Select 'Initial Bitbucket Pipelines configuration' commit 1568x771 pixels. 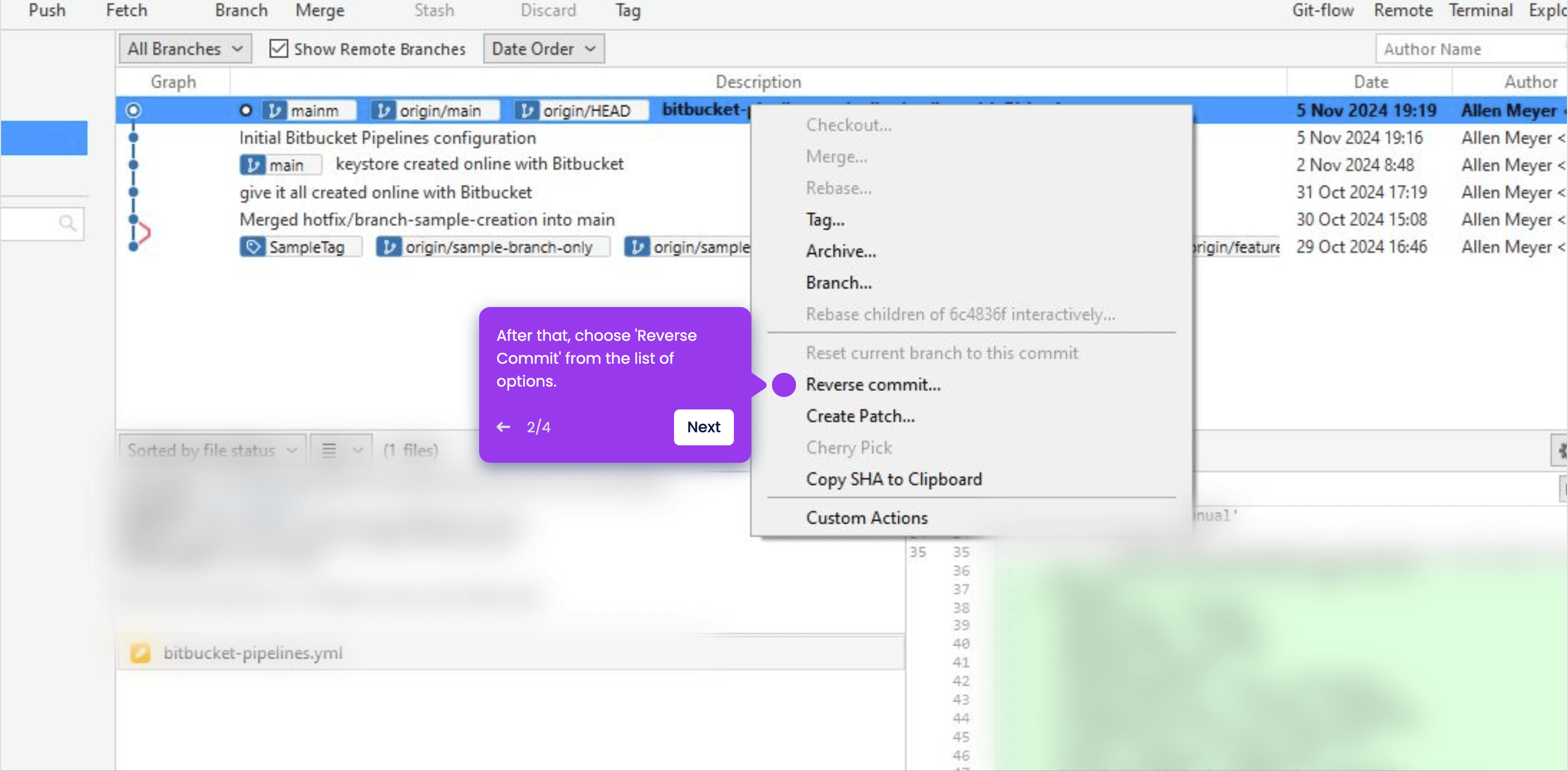pos(387,138)
